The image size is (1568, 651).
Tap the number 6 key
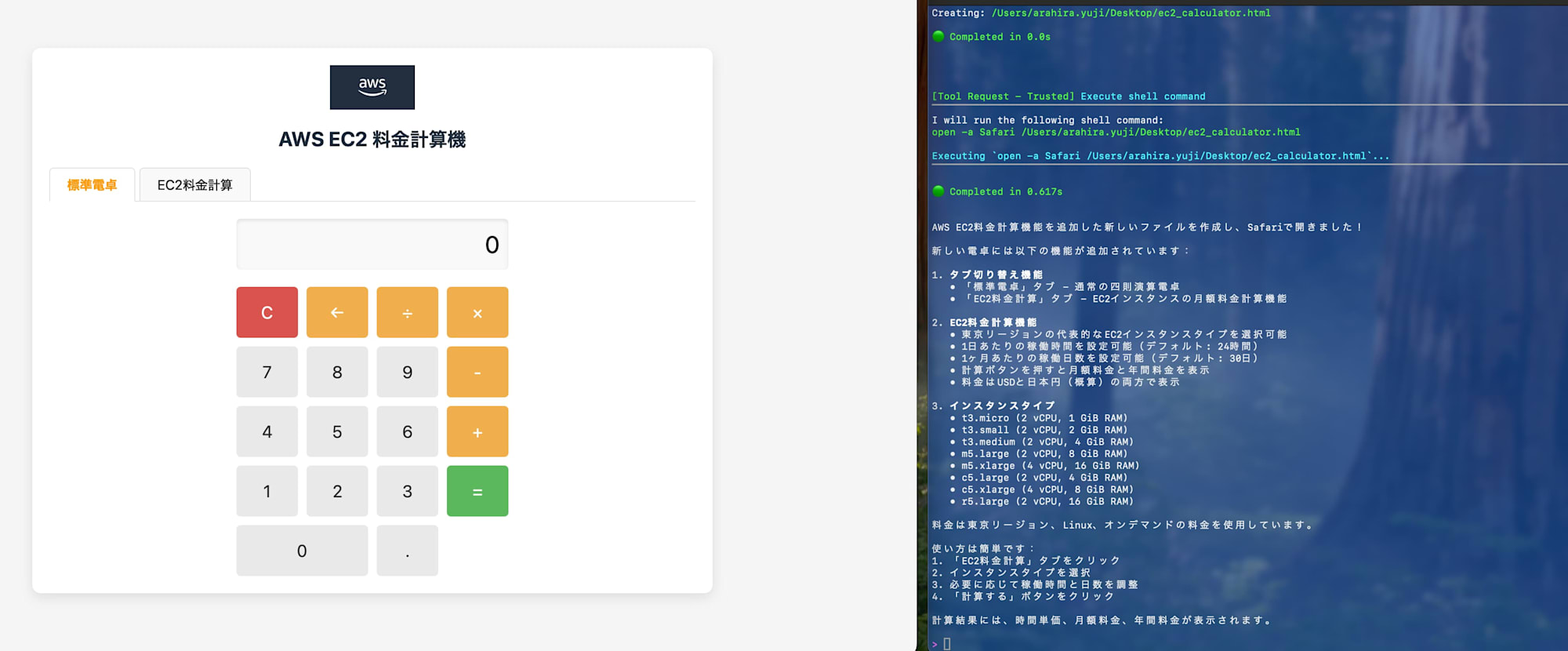(408, 431)
